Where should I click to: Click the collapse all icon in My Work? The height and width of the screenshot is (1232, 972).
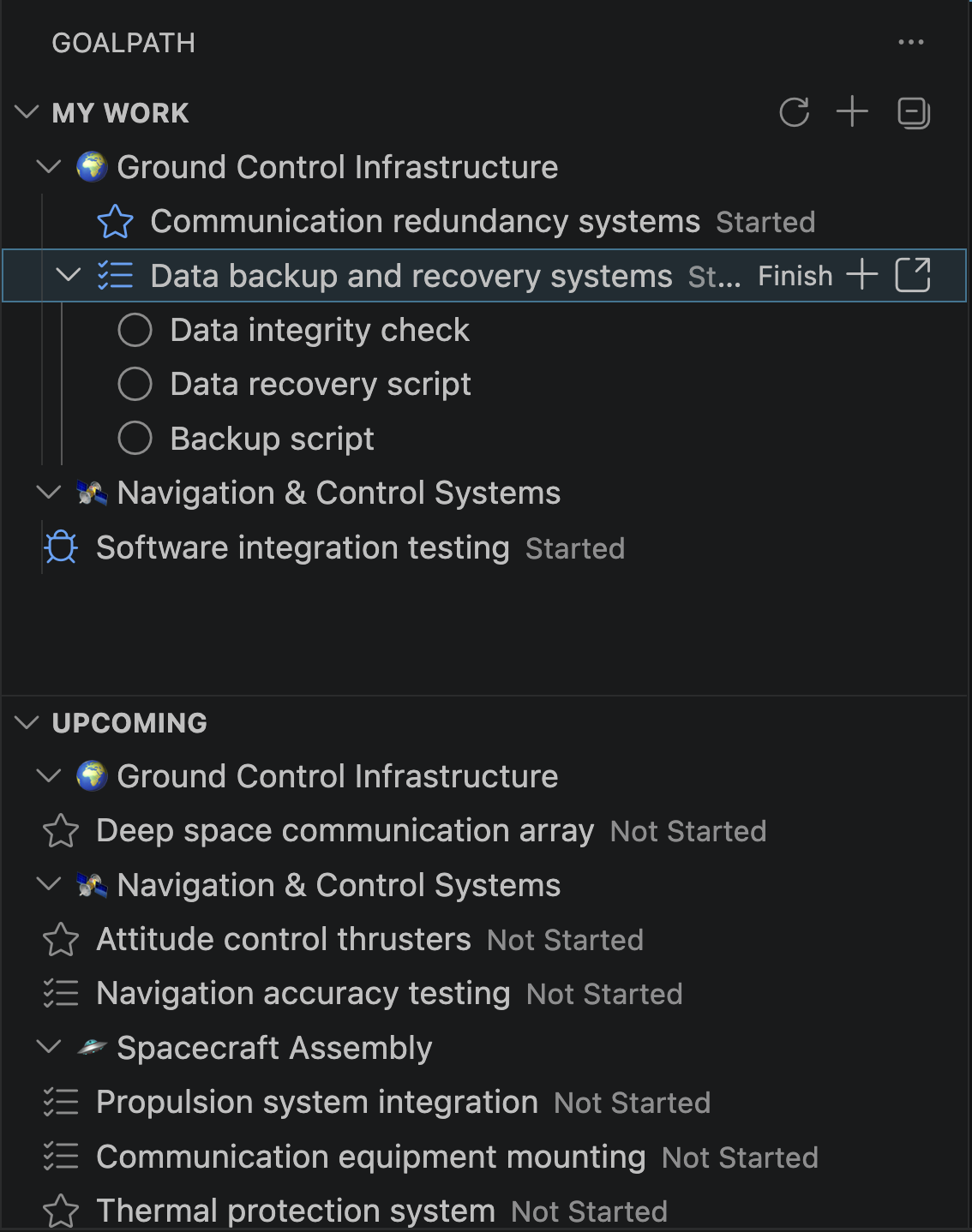pos(914,112)
